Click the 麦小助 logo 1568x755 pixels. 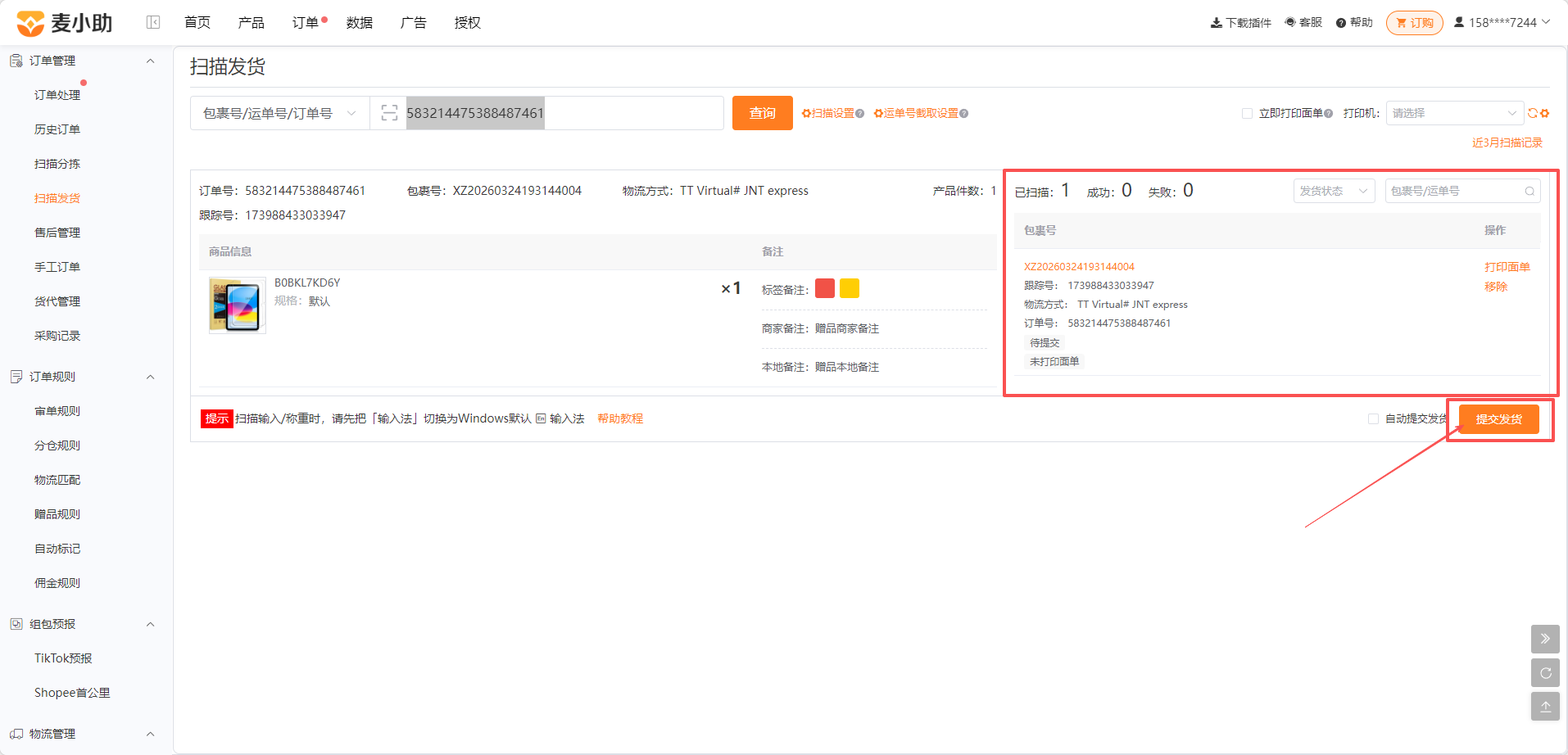(64, 23)
